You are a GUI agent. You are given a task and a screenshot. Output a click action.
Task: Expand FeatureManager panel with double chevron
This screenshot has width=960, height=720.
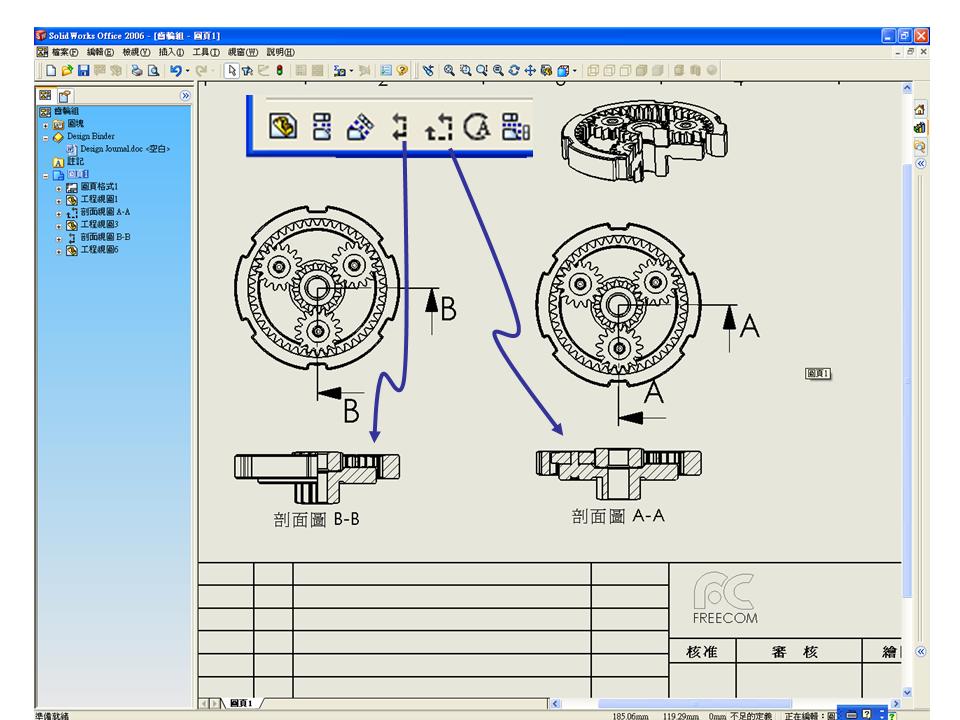[x=185, y=96]
